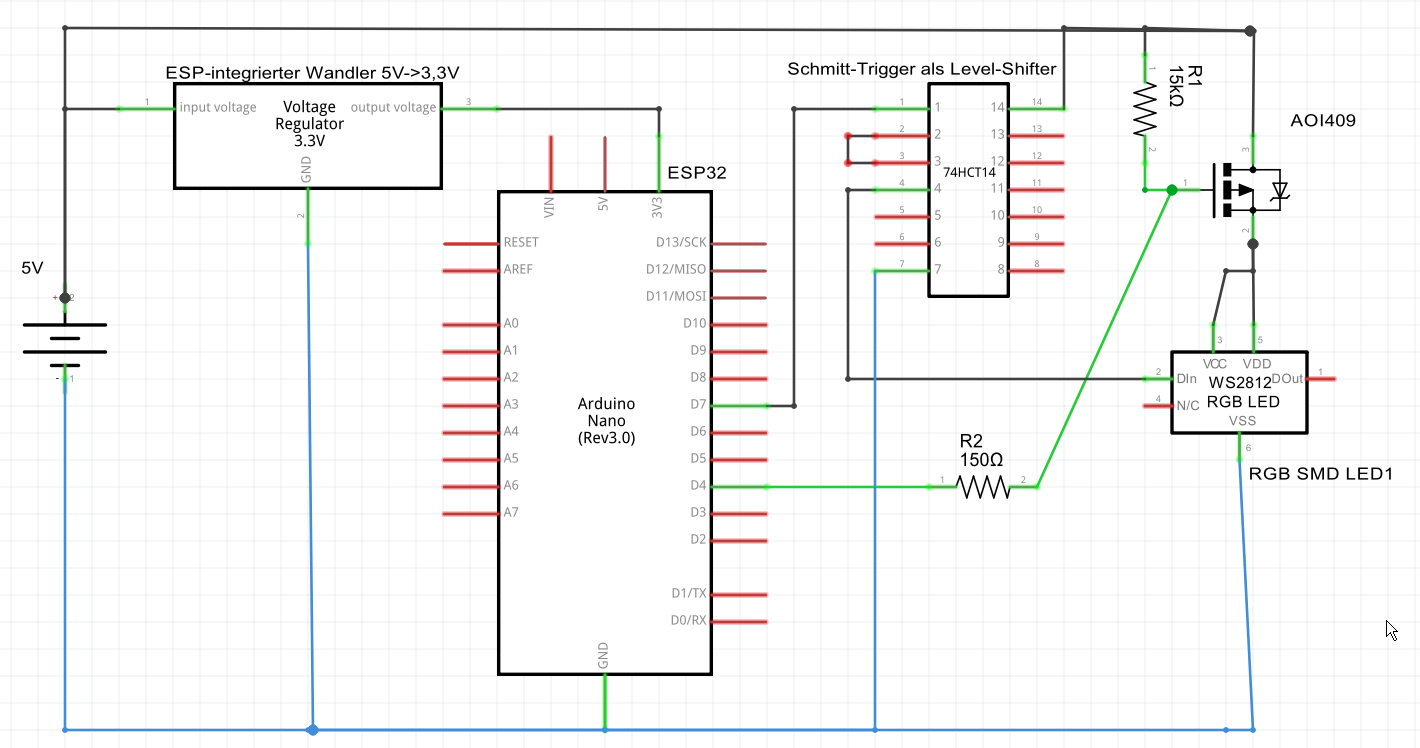
Task: Select pin 8 of the 74HCT14
Action: click(1036, 270)
